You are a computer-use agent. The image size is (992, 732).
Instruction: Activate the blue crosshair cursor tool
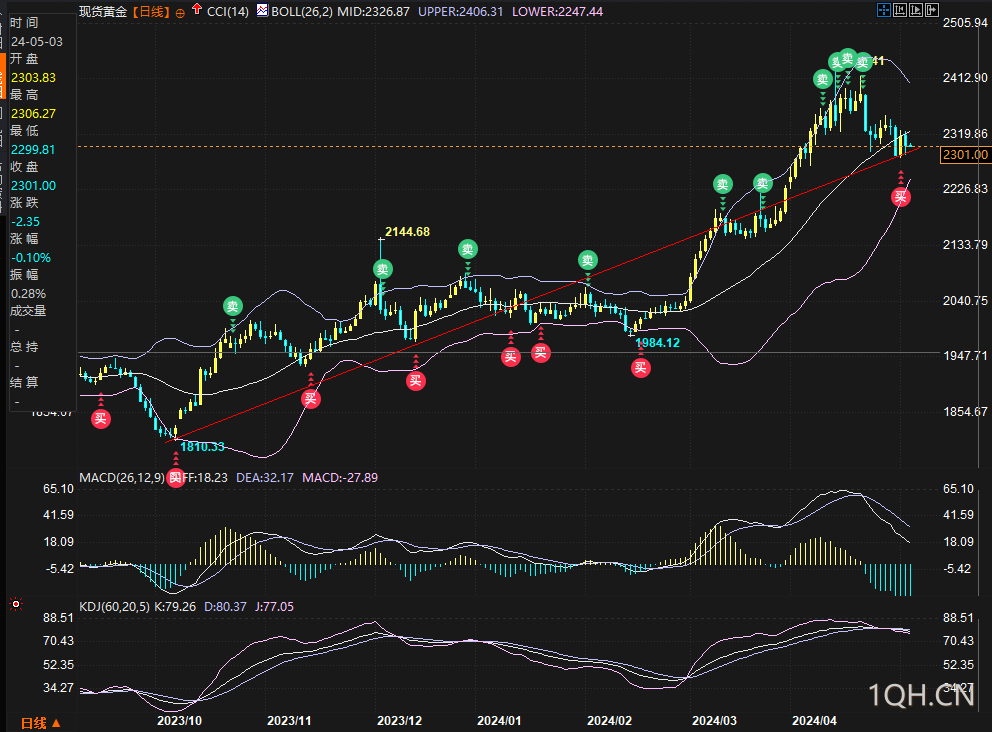pos(883,10)
